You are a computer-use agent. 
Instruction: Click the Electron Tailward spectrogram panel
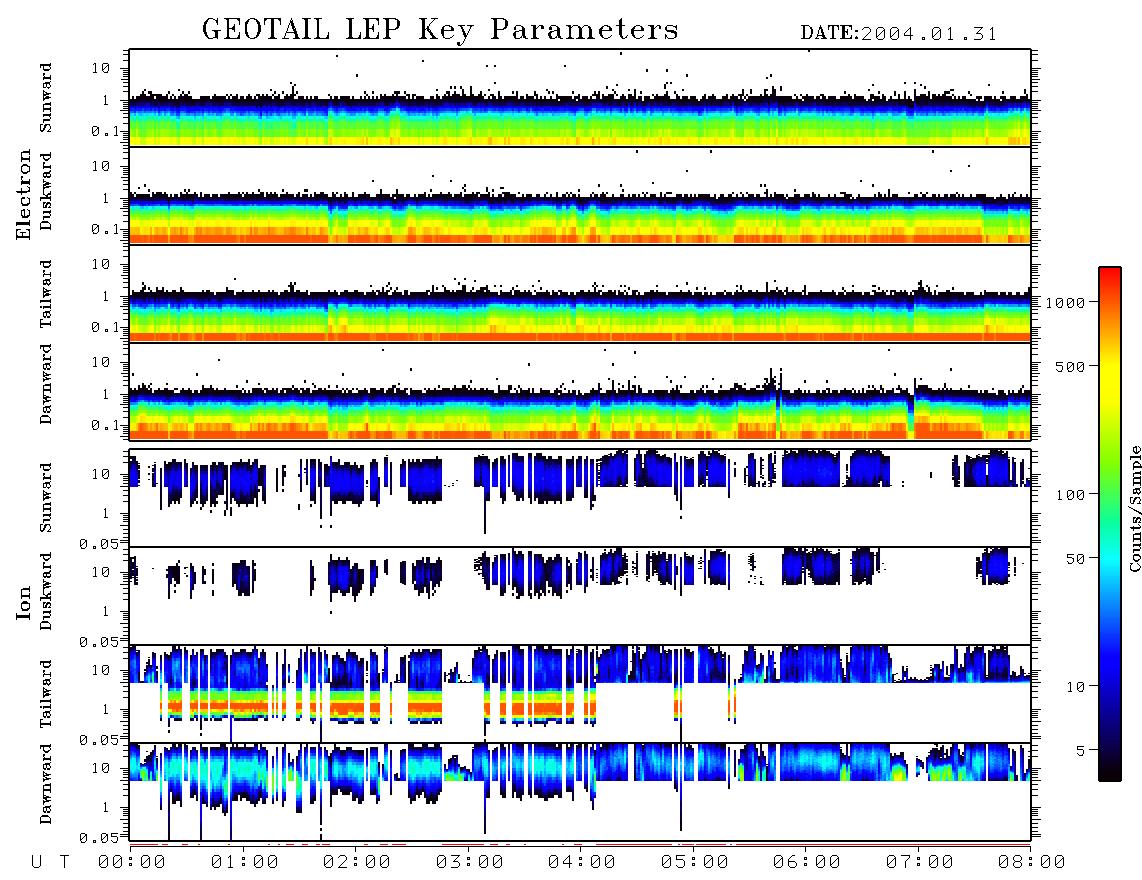tap(580, 294)
